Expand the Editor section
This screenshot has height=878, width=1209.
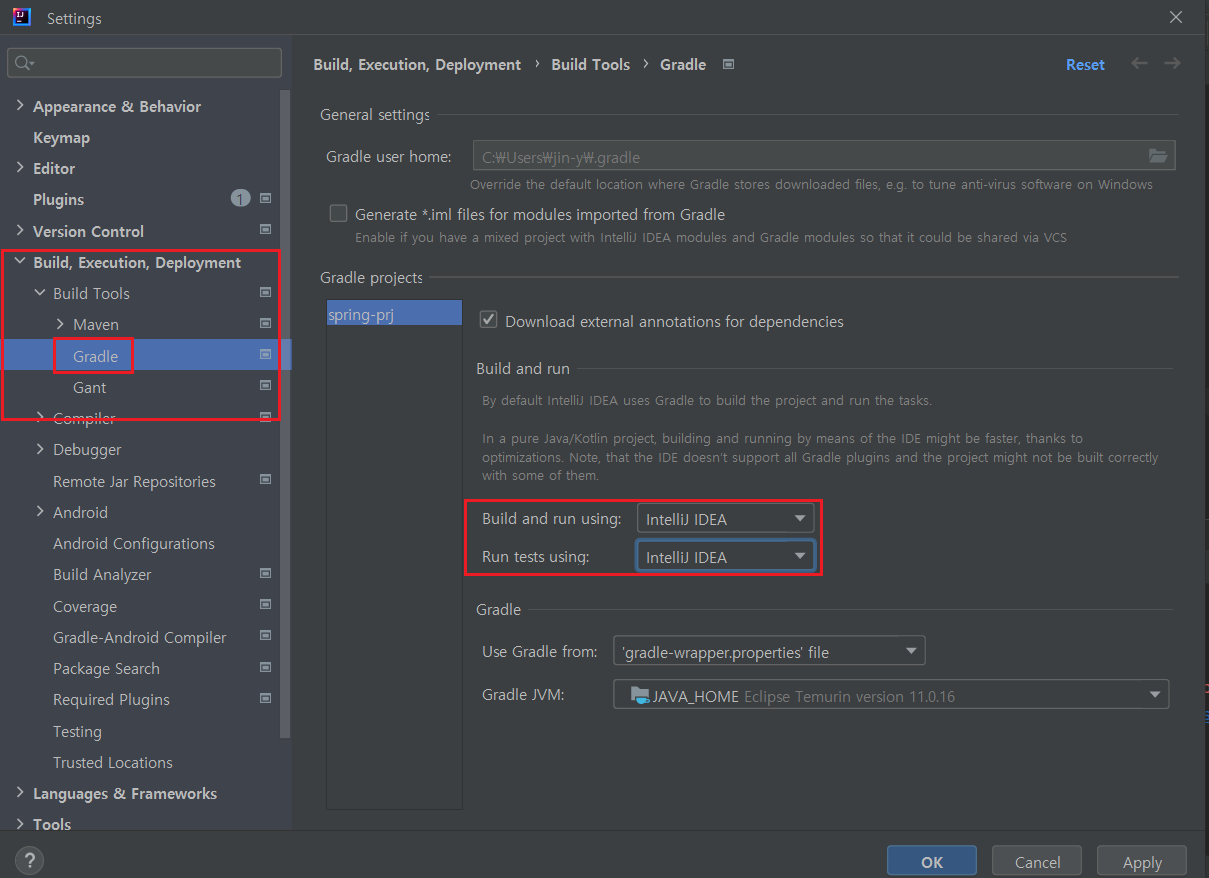click(20, 168)
